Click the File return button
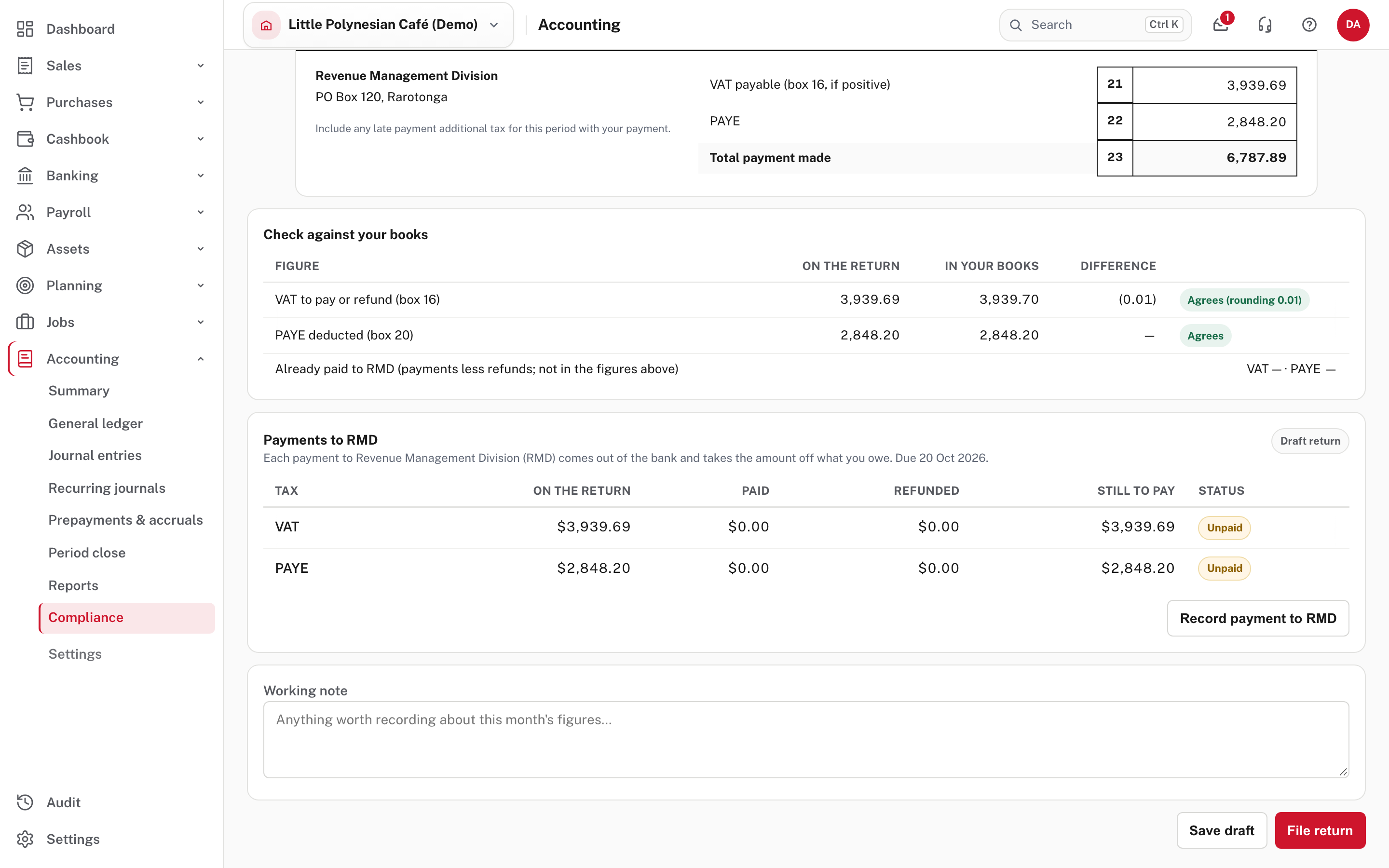Viewport: 1389px width, 868px height. tap(1320, 830)
